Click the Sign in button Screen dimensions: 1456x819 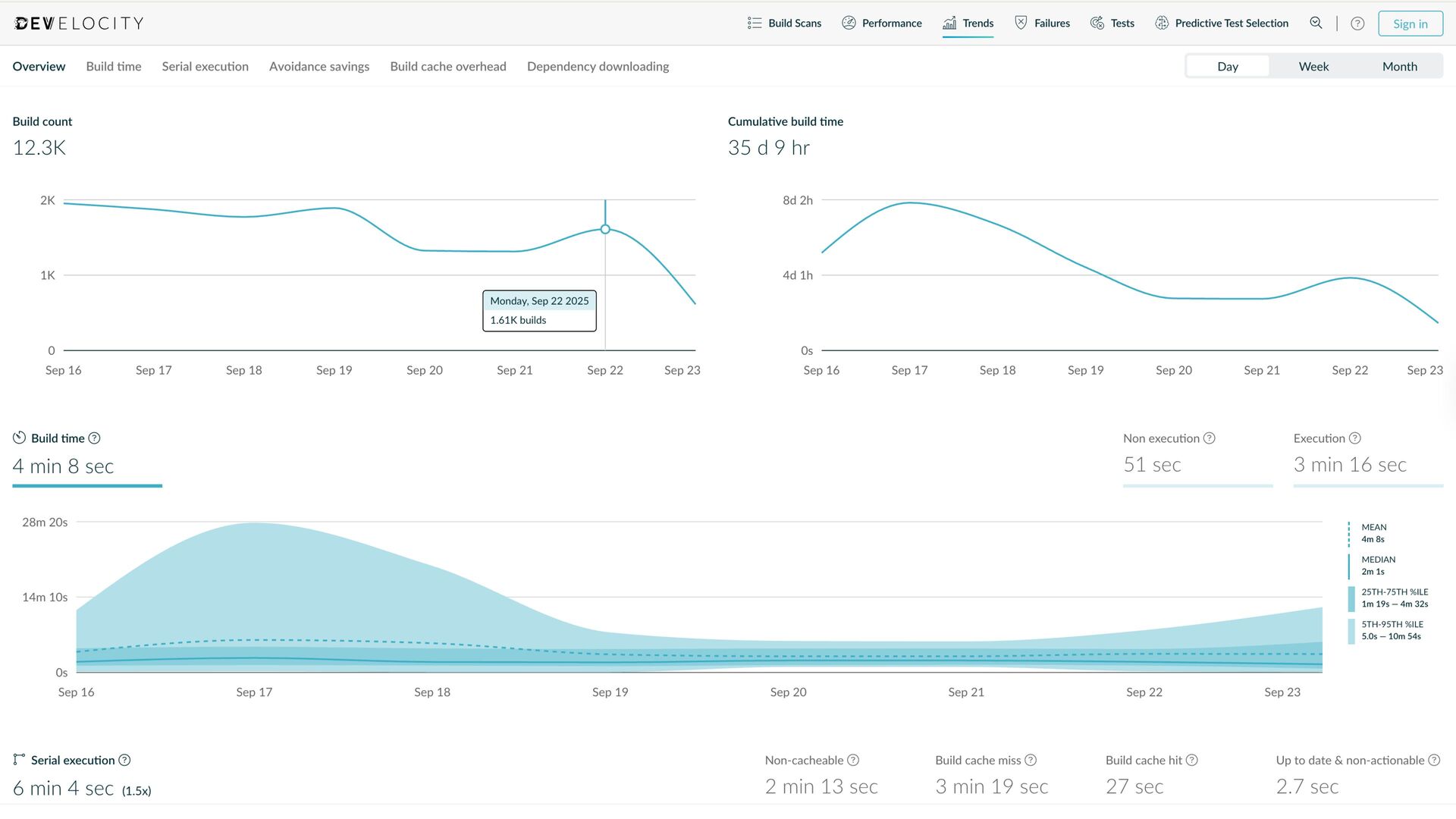1410,24
